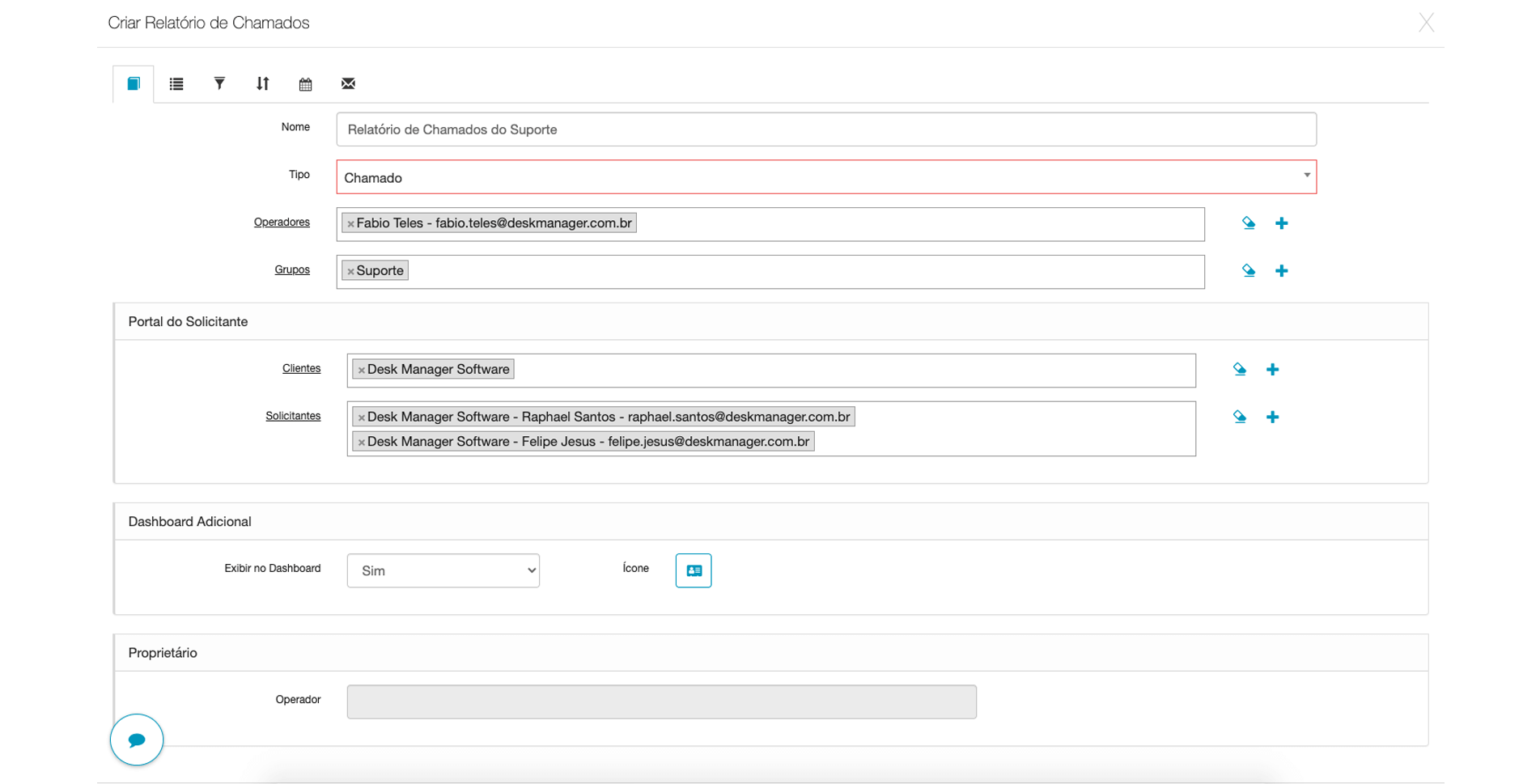Expand the Tipo dropdown showing Chamado
The width and height of the screenshot is (1540, 784).
point(826,177)
